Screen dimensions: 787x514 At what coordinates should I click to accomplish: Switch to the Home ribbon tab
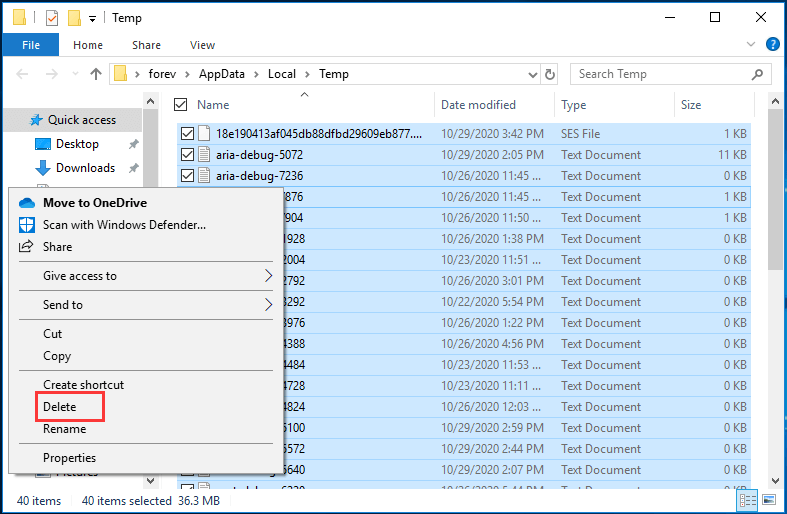[88, 45]
